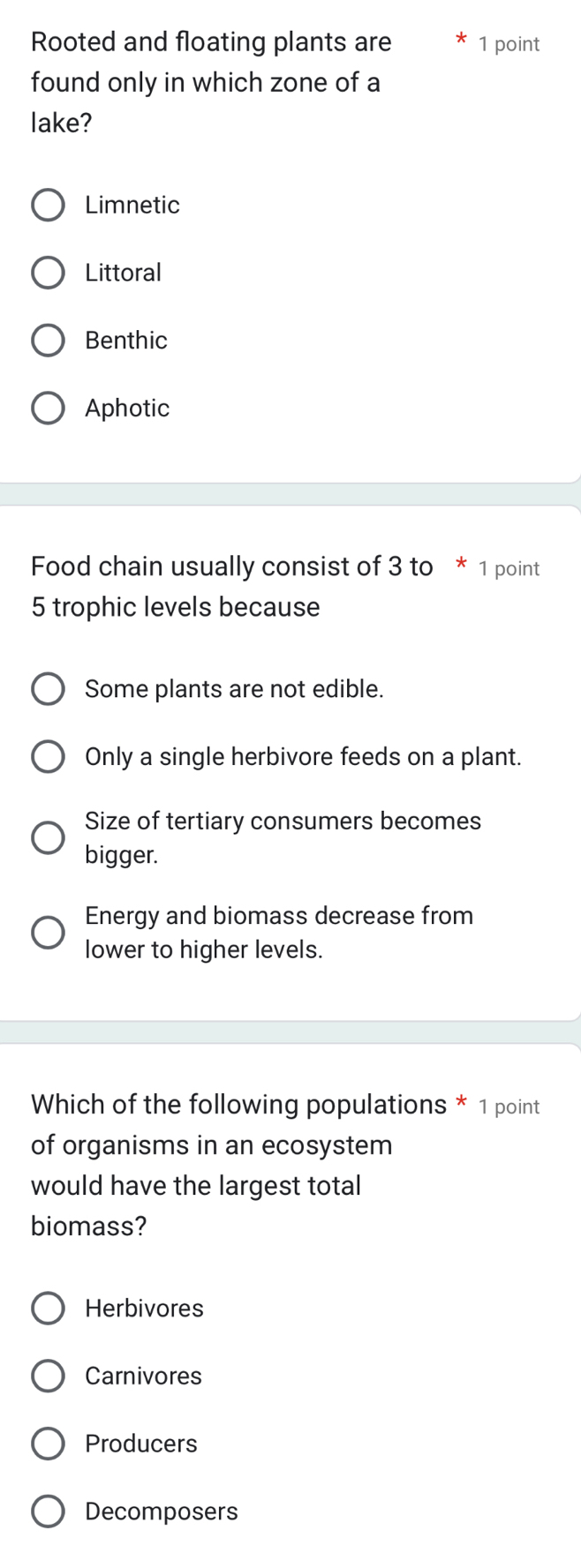Click the Aphotic label text
Image resolution: width=581 pixels, height=1568 pixels.
(127, 409)
